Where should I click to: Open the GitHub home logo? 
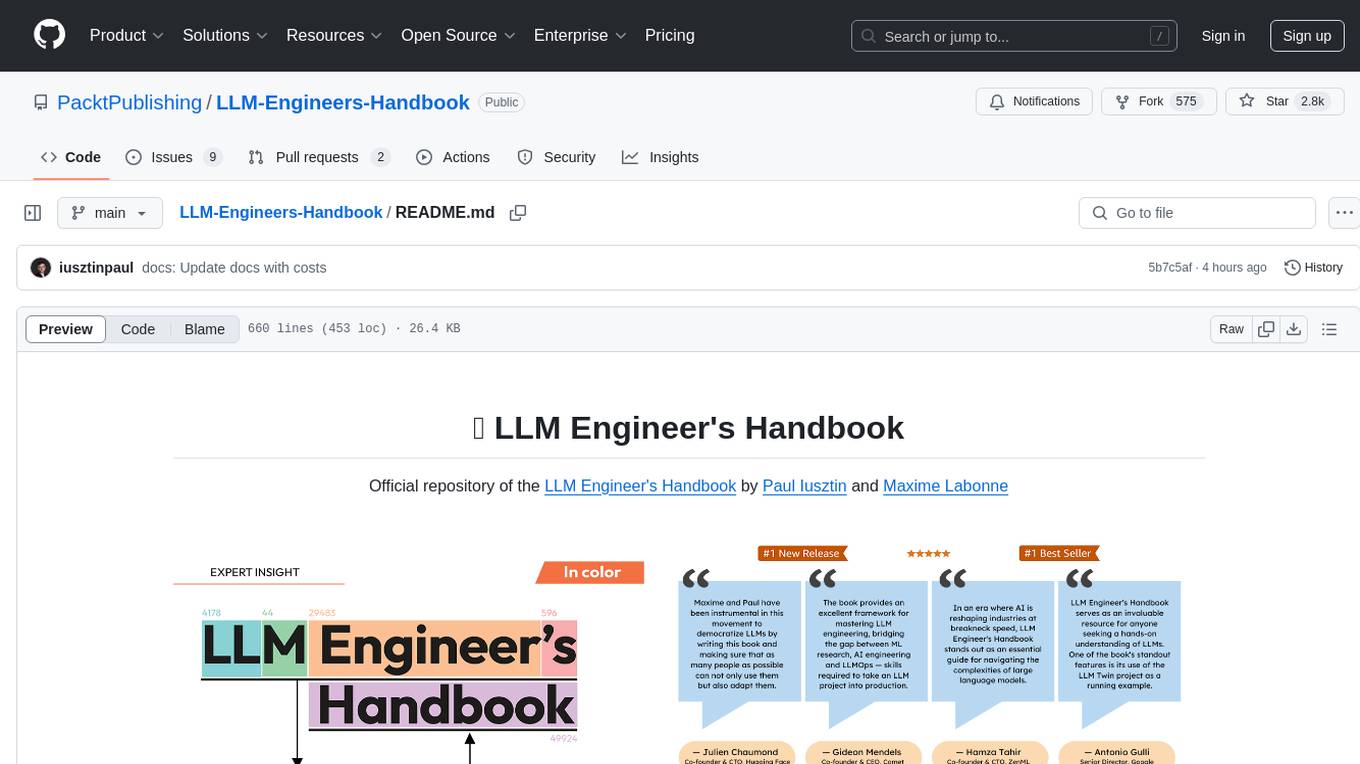click(x=49, y=35)
